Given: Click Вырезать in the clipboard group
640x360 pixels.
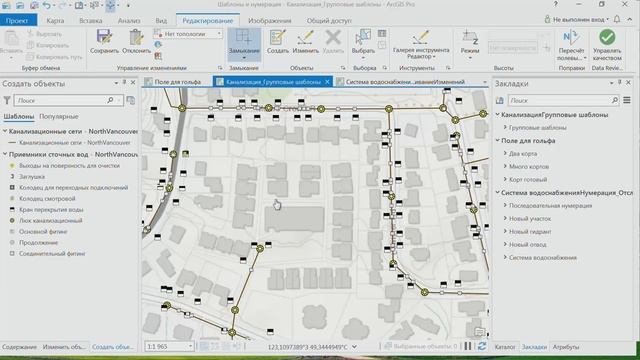Looking at the screenshot, I should click(44, 34).
